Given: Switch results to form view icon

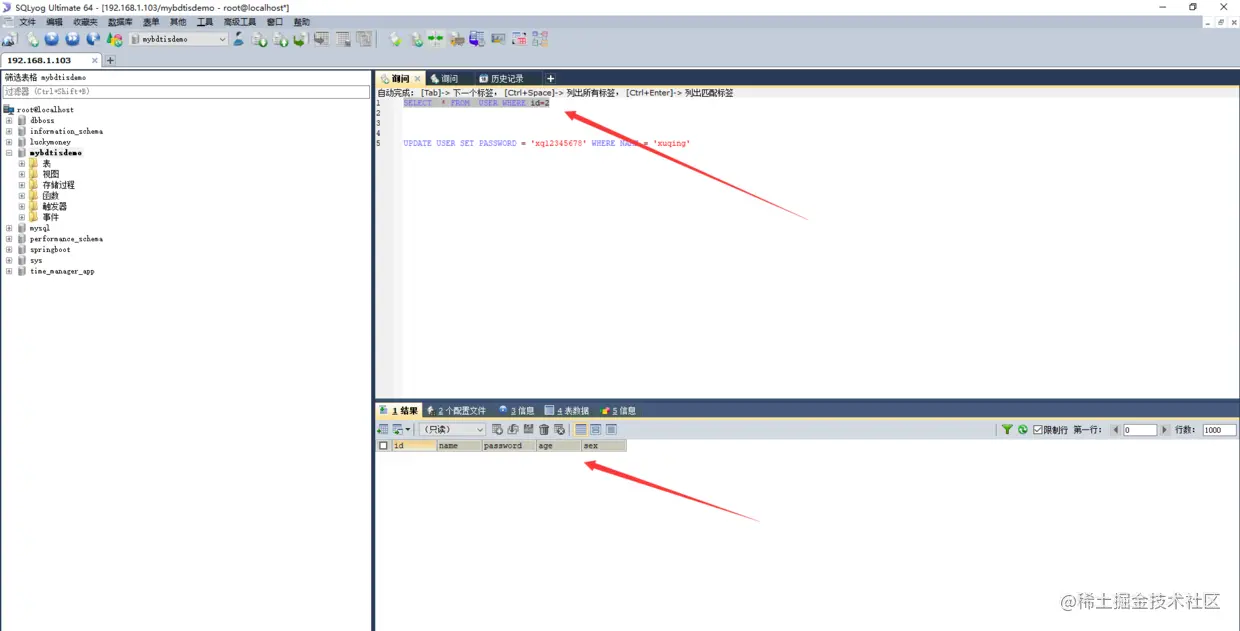Looking at the screenshot, I should 595,429.
